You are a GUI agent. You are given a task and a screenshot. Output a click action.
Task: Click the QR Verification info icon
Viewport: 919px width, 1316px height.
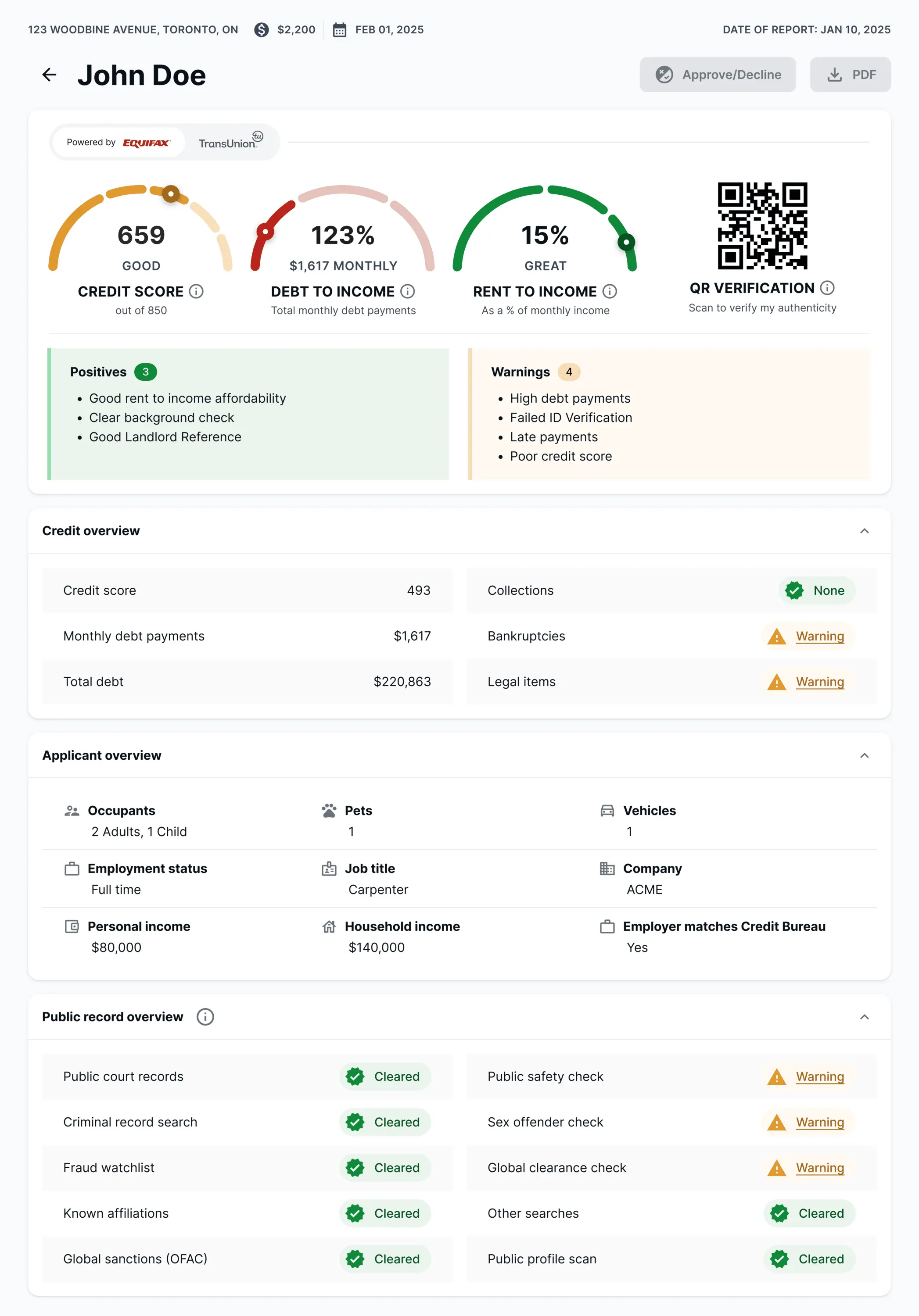tap(827, 288)
